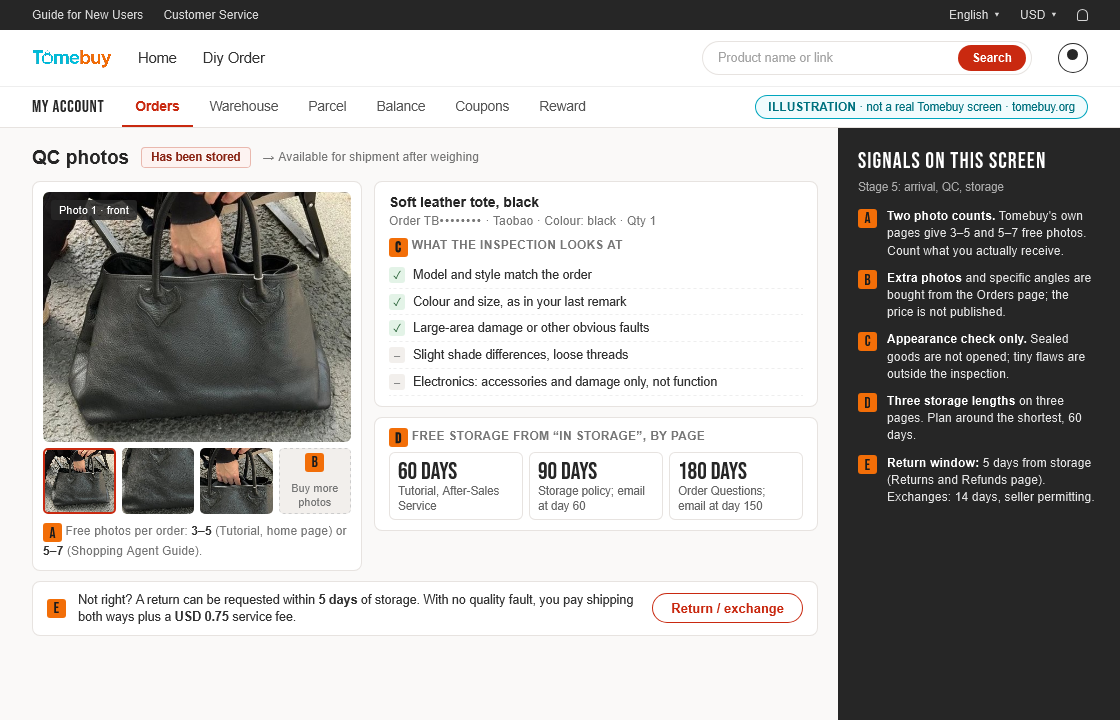This screenshot has width=1120, height=720.
Task: Open the Tomebuy logo home link
Action: click(x=71, y=58)
